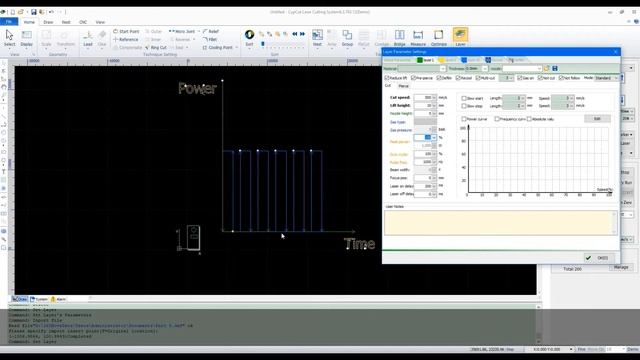Click Start Point in Technique Setting
640x360 pixels.
(x=127, y=31)
